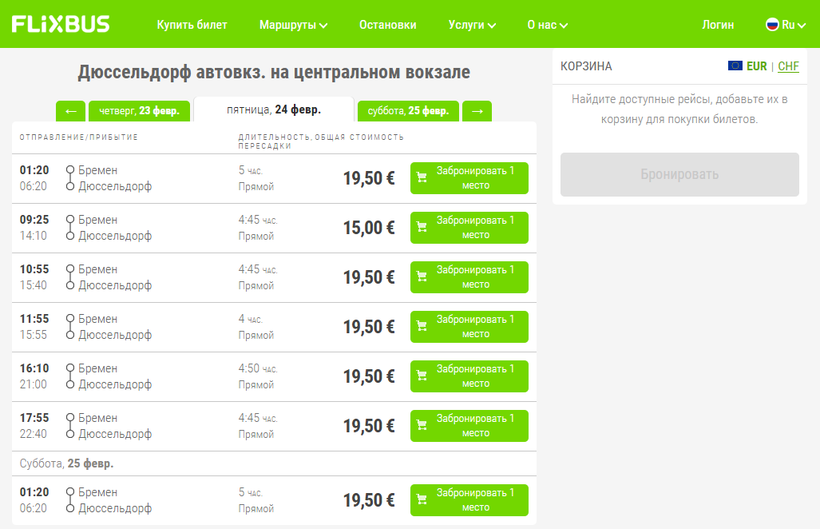Open the Услуги dropdown menu
The height and width of the screenshot is (529, 820).
click(472, 25)
